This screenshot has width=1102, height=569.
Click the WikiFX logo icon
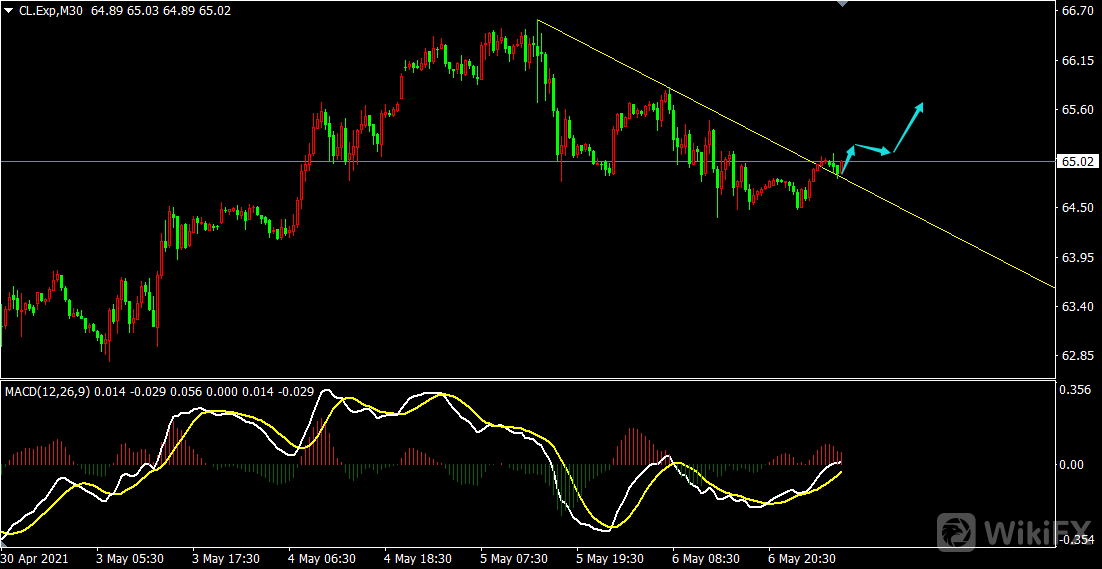(x=958, y=532)
